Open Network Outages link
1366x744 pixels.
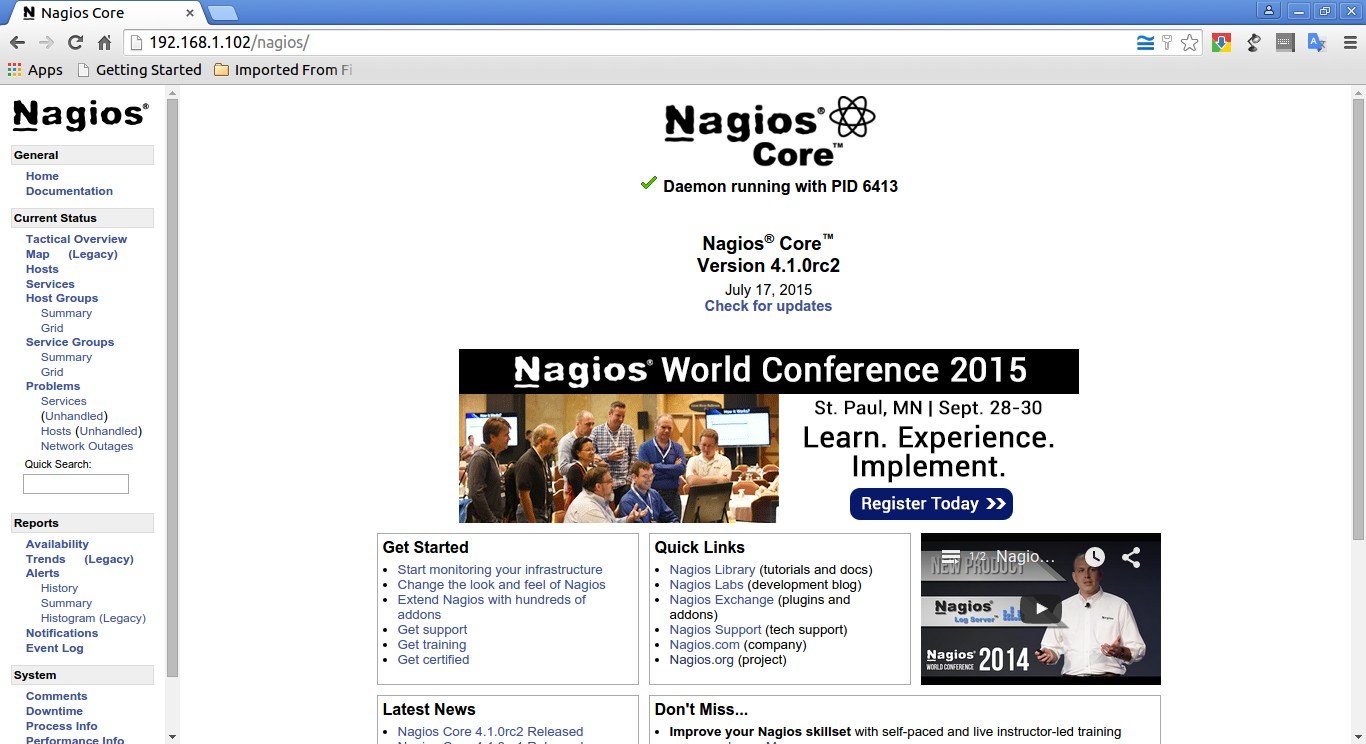click(x=87, y=446)
